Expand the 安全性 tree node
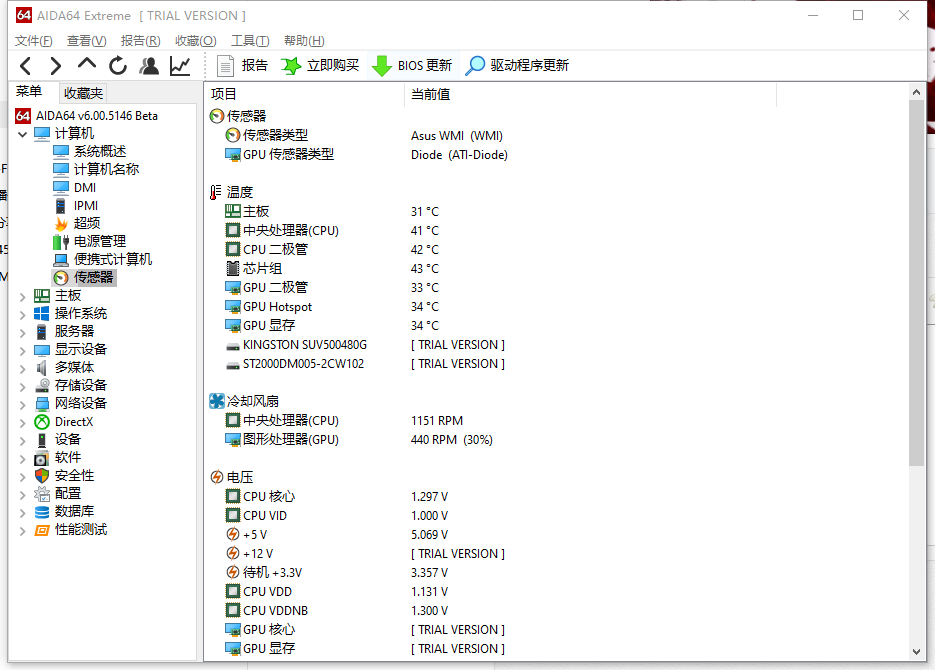The width and height of the screenshot is (935, 670). [x=23, y=476]
